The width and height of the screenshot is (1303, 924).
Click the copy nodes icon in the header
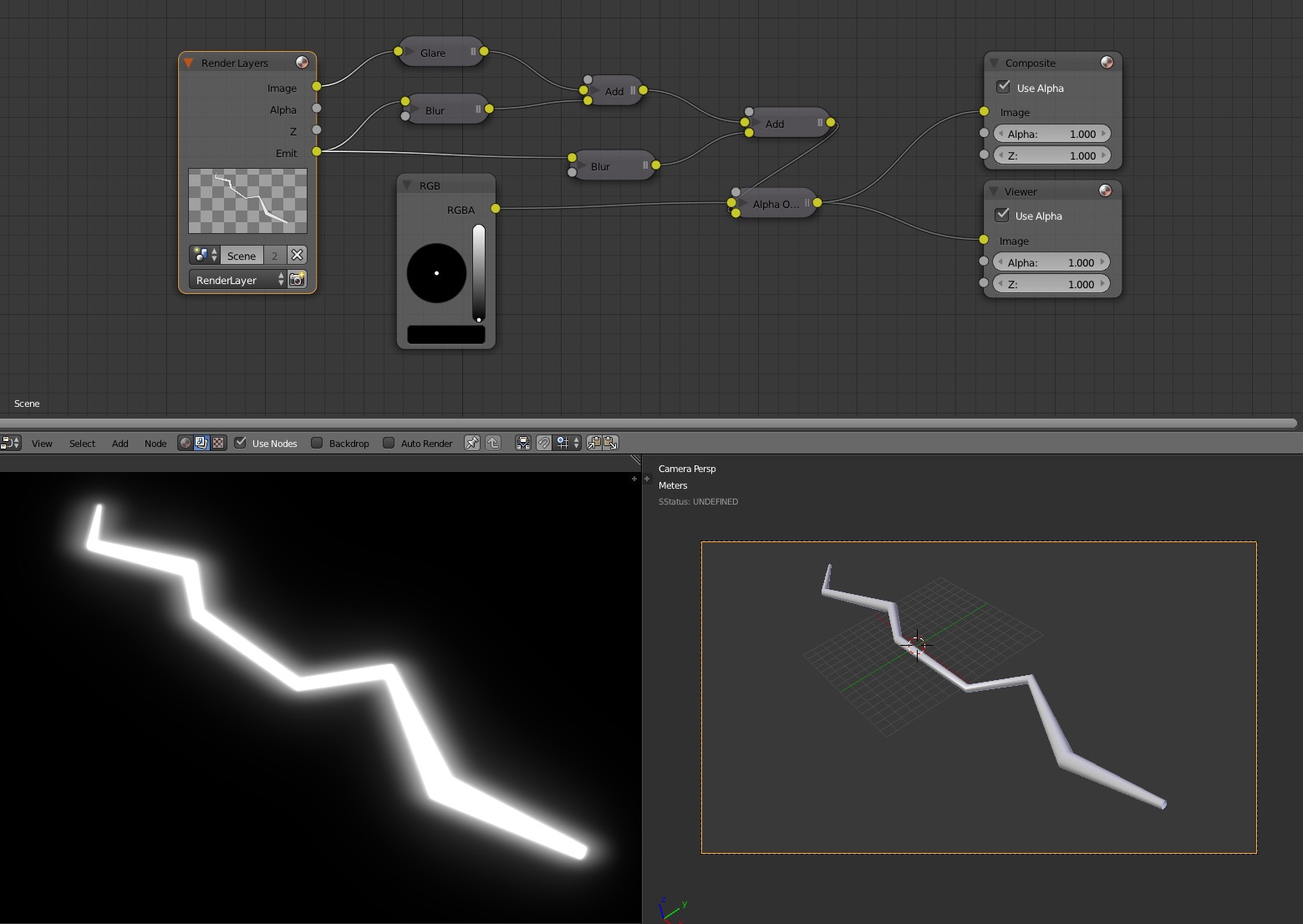click(594, 443)
